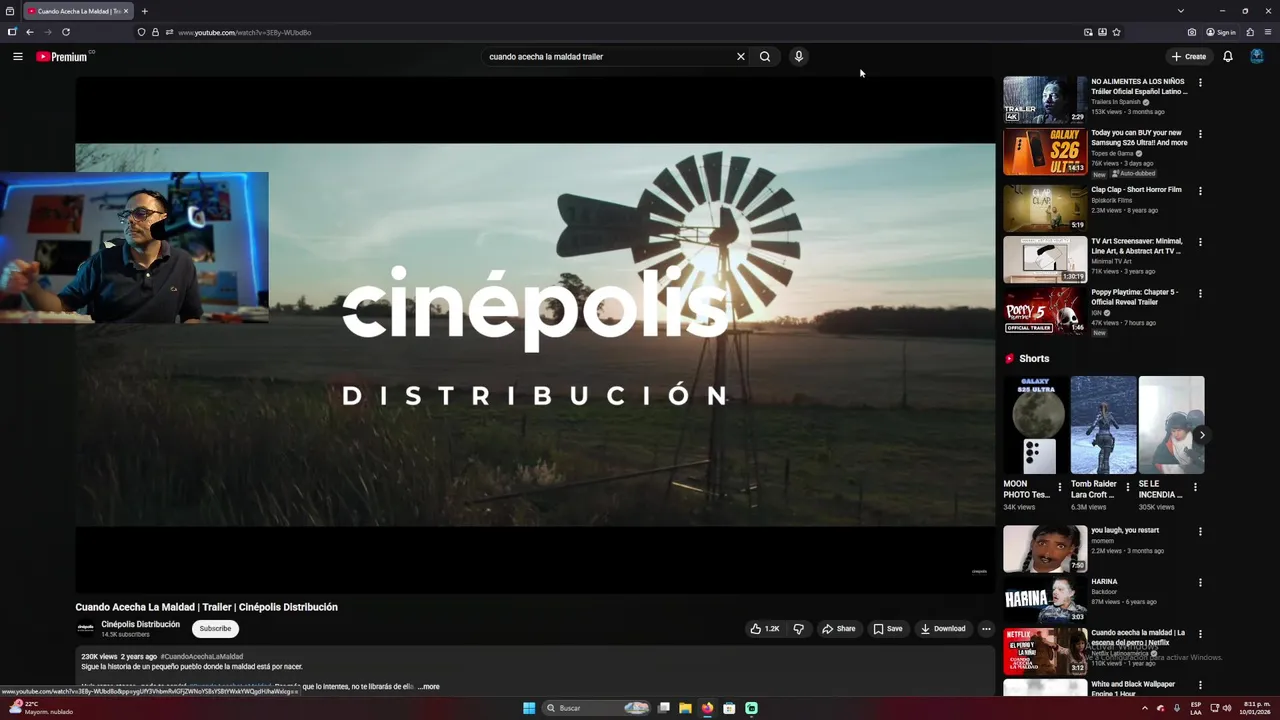The image size is (1280, 720).
Task: Open options for MOON PHOTO short
Action: coord(1060,488)
